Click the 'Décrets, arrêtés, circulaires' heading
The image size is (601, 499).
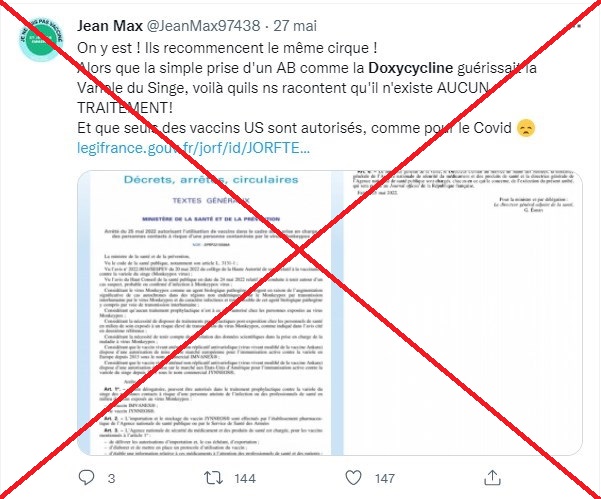point(211,179)
